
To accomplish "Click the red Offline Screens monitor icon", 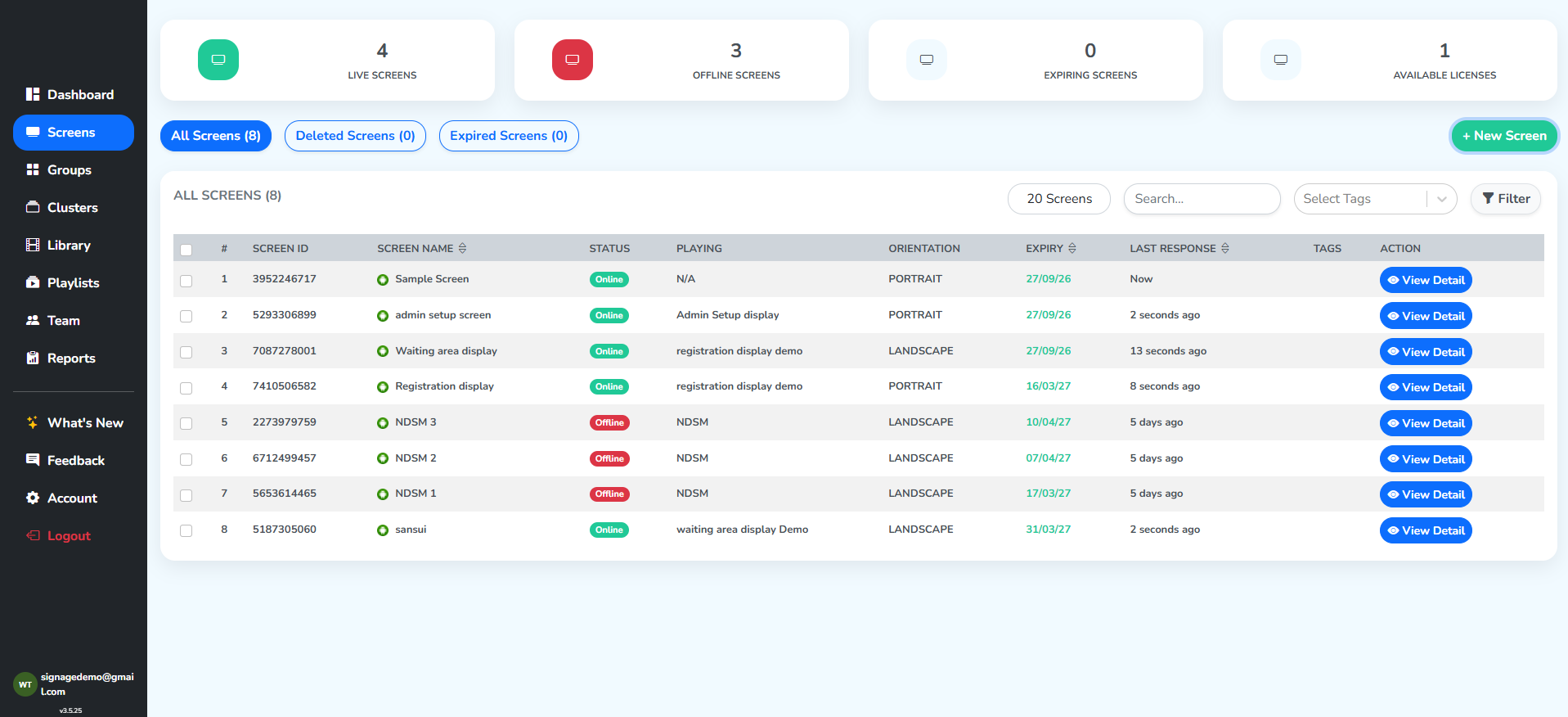I will pos(573,60).
